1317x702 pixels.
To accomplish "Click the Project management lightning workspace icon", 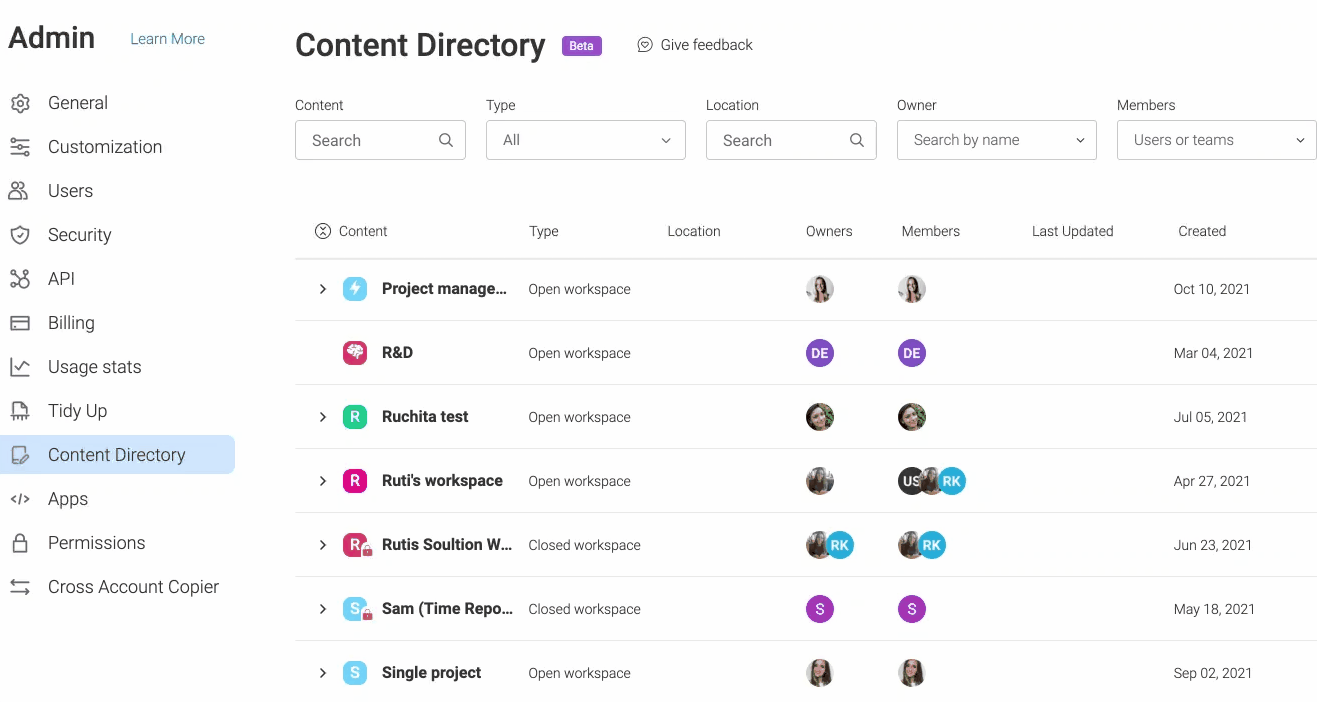I will tap(355, 289).
